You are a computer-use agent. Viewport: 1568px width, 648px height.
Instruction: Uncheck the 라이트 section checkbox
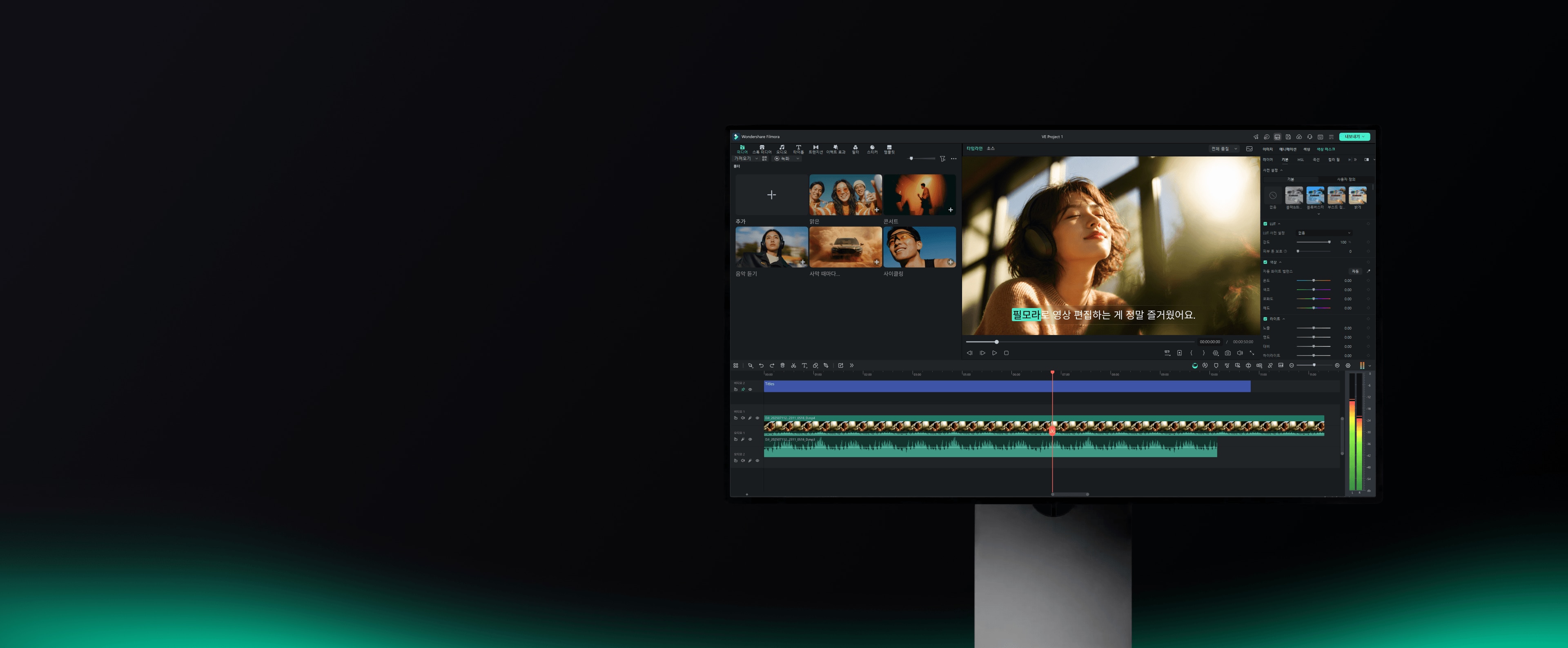(x=1265, y=319)
